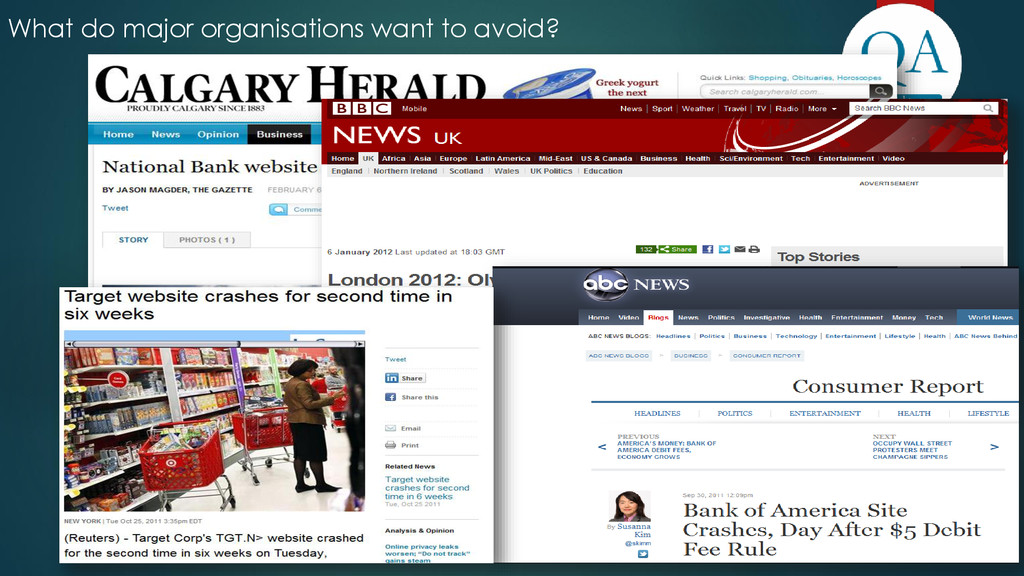Click the email envelope icon on BBC article
Image resolution: width=1024 pixels, height=576 pixels.
pos(739,249)
